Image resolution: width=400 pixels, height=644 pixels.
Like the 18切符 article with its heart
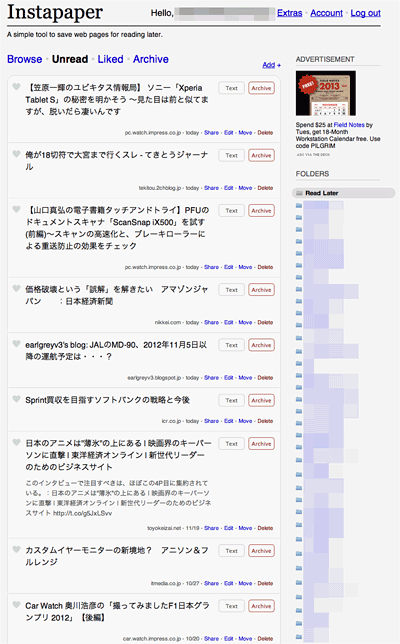click(16, 154)
